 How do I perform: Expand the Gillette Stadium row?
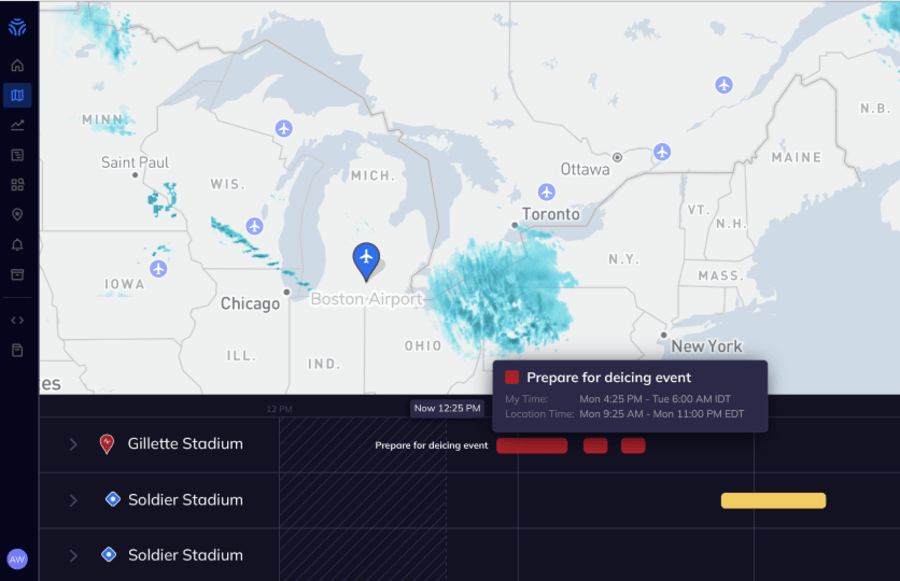click(73, 444)
